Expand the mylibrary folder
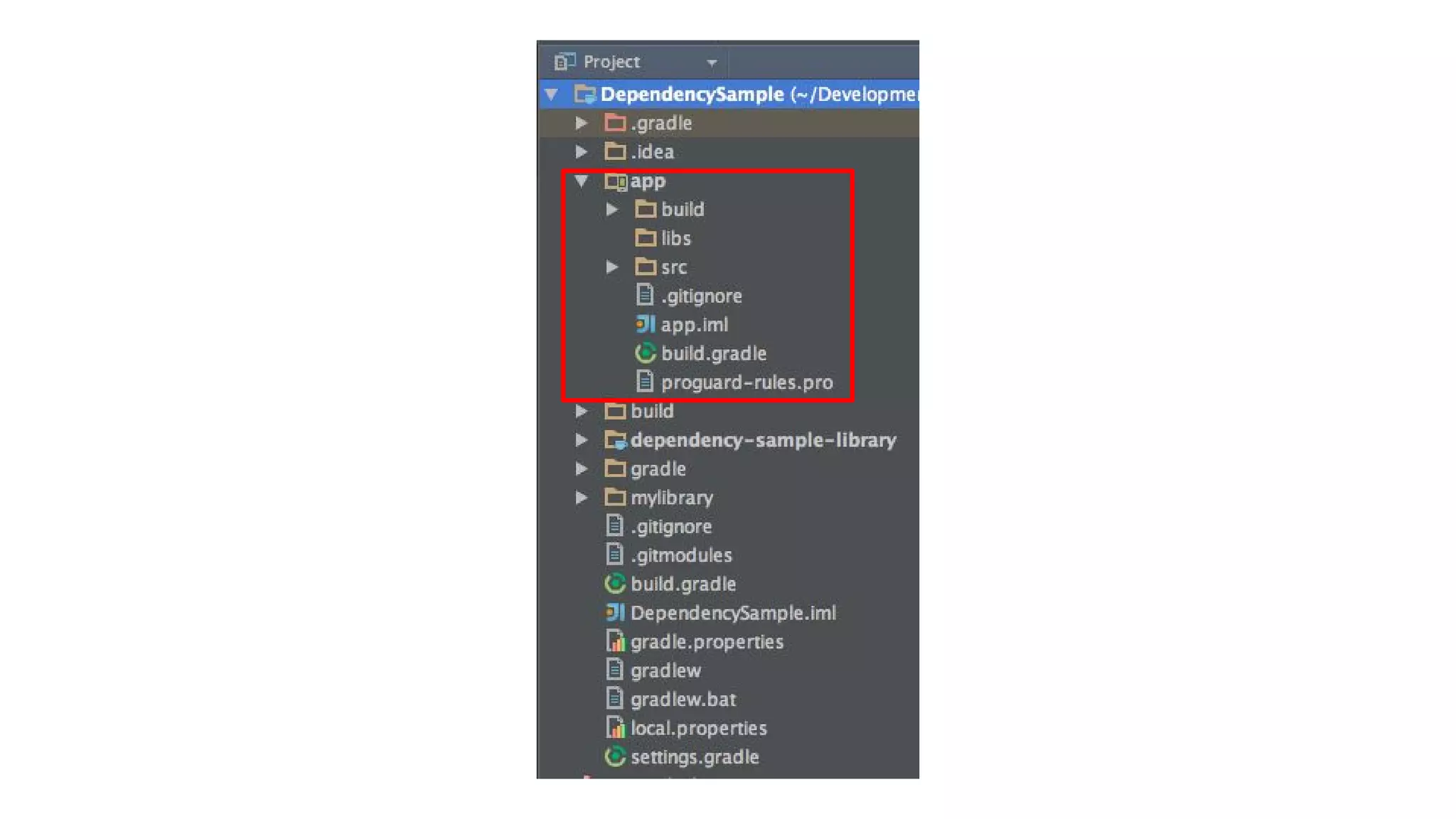1456x819 pixels. 581,498
